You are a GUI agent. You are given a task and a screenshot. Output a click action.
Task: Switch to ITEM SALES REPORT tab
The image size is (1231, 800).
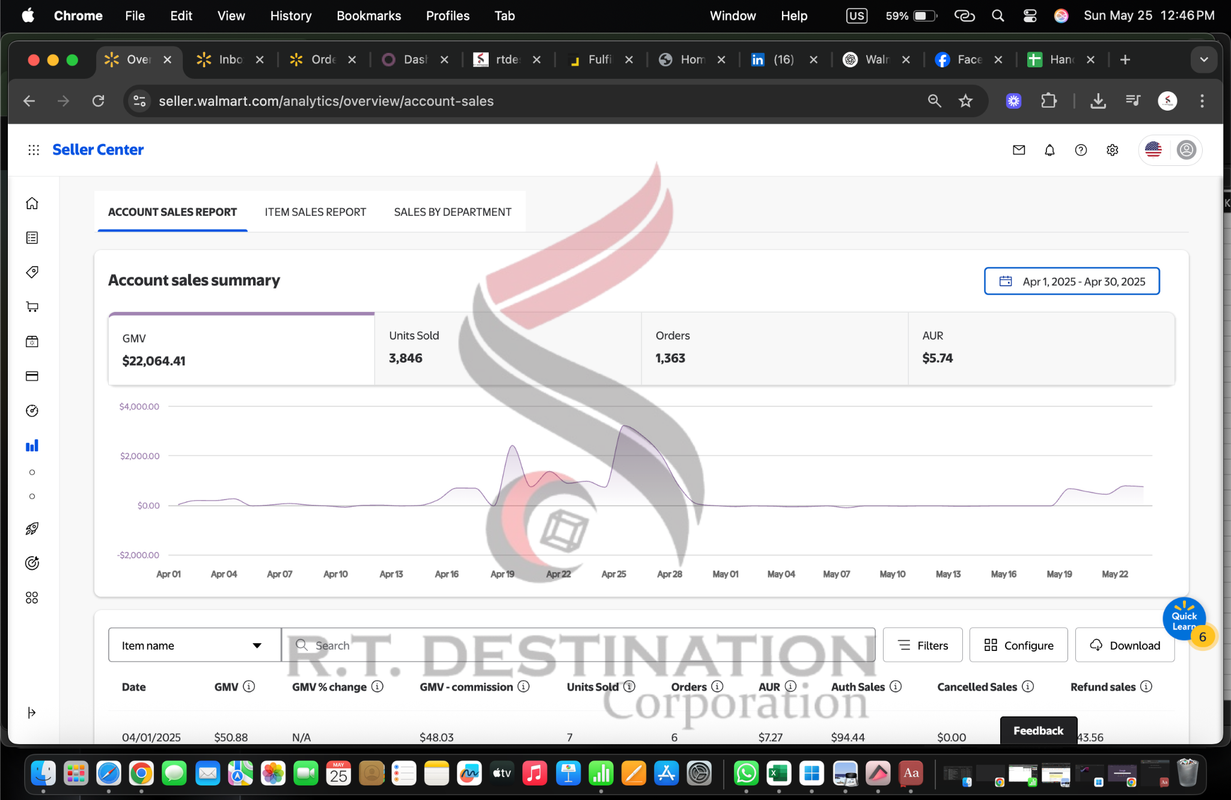tap(315, 212)
